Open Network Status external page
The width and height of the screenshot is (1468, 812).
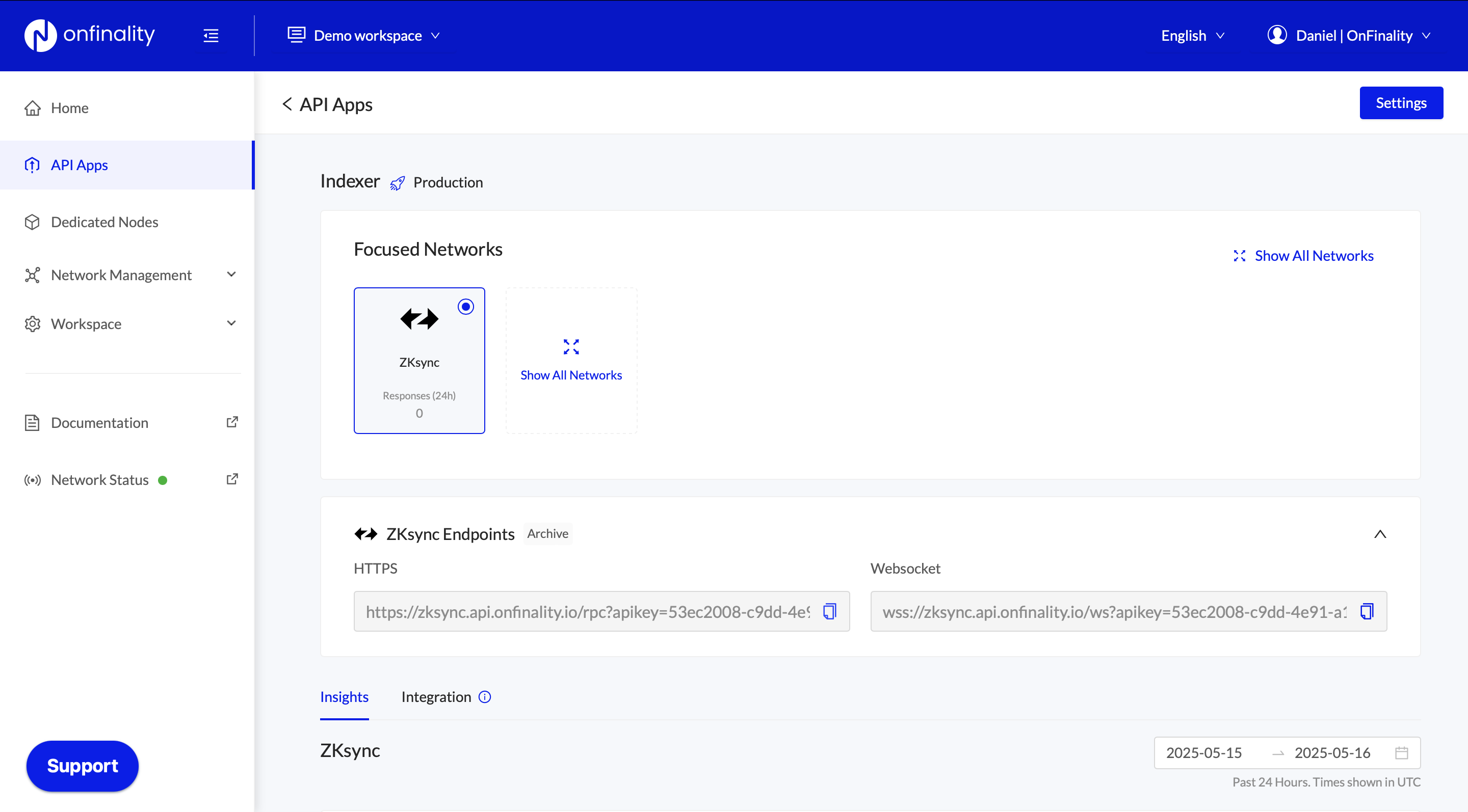[232, 479]
